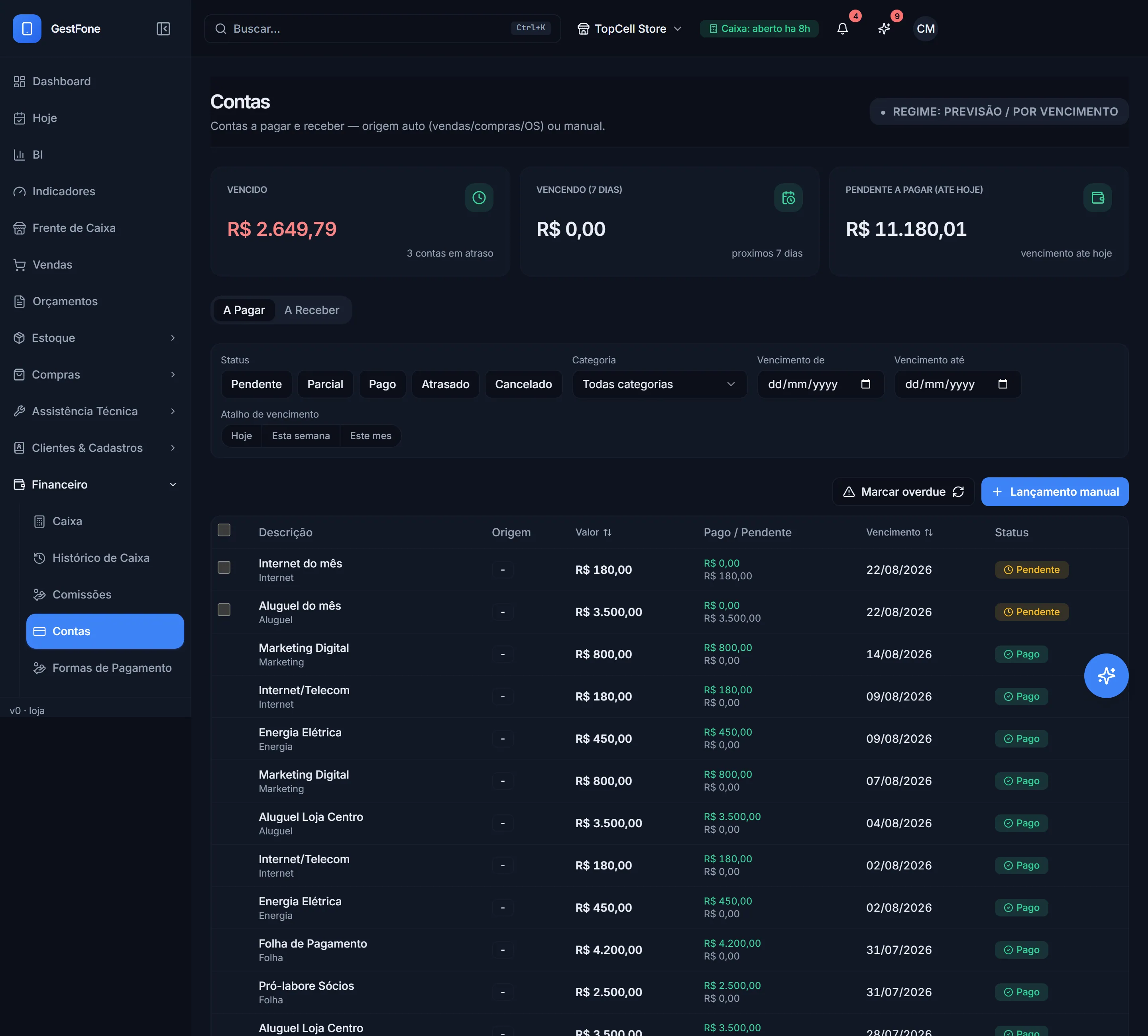The image size is (1148, 1036).
Task: Select Contas in sidebar
Action: point(105,631)
